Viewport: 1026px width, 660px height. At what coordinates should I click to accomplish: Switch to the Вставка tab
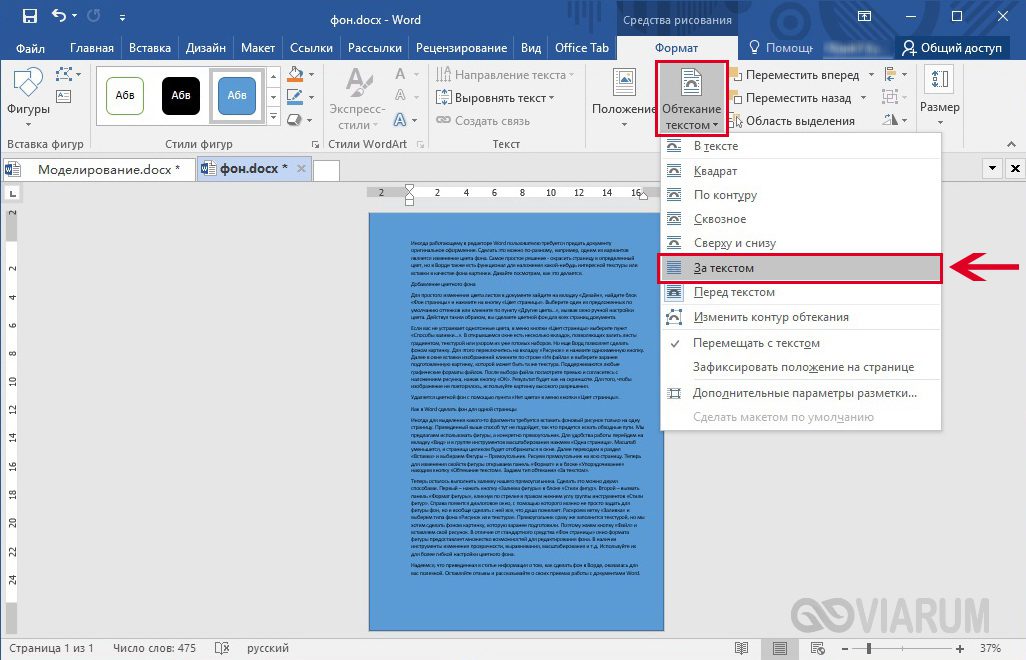pyautogui.click(x=150, y=48)
